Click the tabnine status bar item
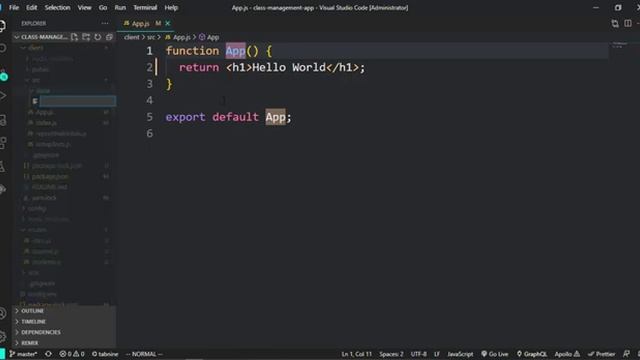 pos(105,354)
